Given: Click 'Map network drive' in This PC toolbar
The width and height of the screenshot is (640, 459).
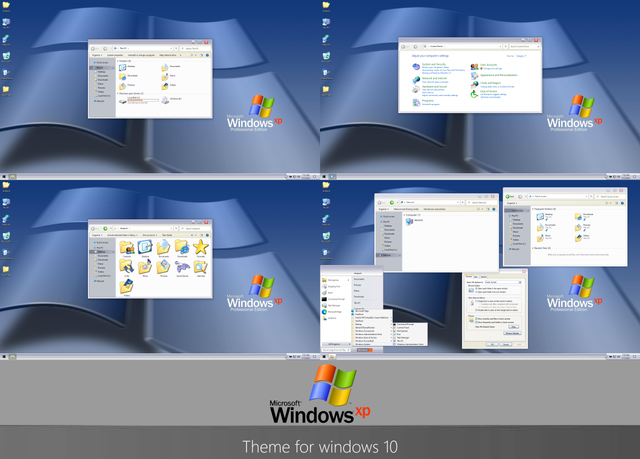Looking at the screenshot, I should click(x=168, y=55).
